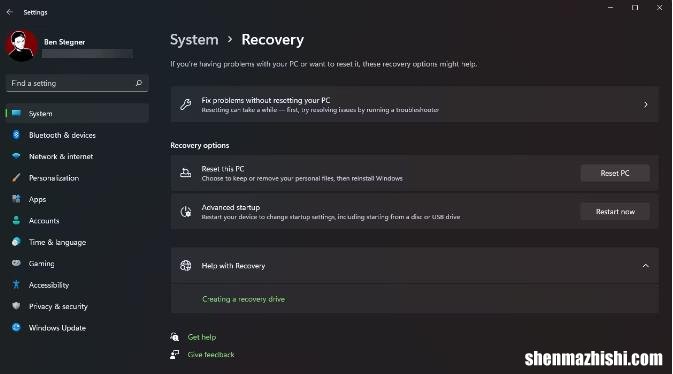Click the Accessibility figure icon

tap(16, 284)
